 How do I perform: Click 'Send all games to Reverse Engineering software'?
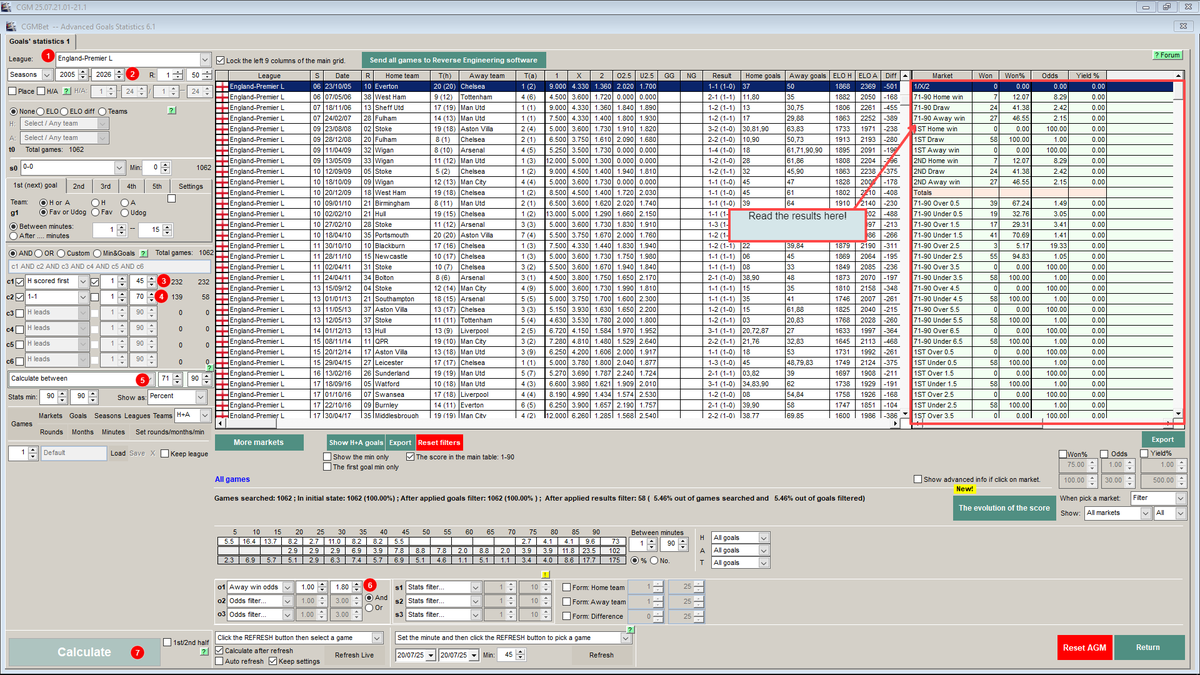[454, 61]
